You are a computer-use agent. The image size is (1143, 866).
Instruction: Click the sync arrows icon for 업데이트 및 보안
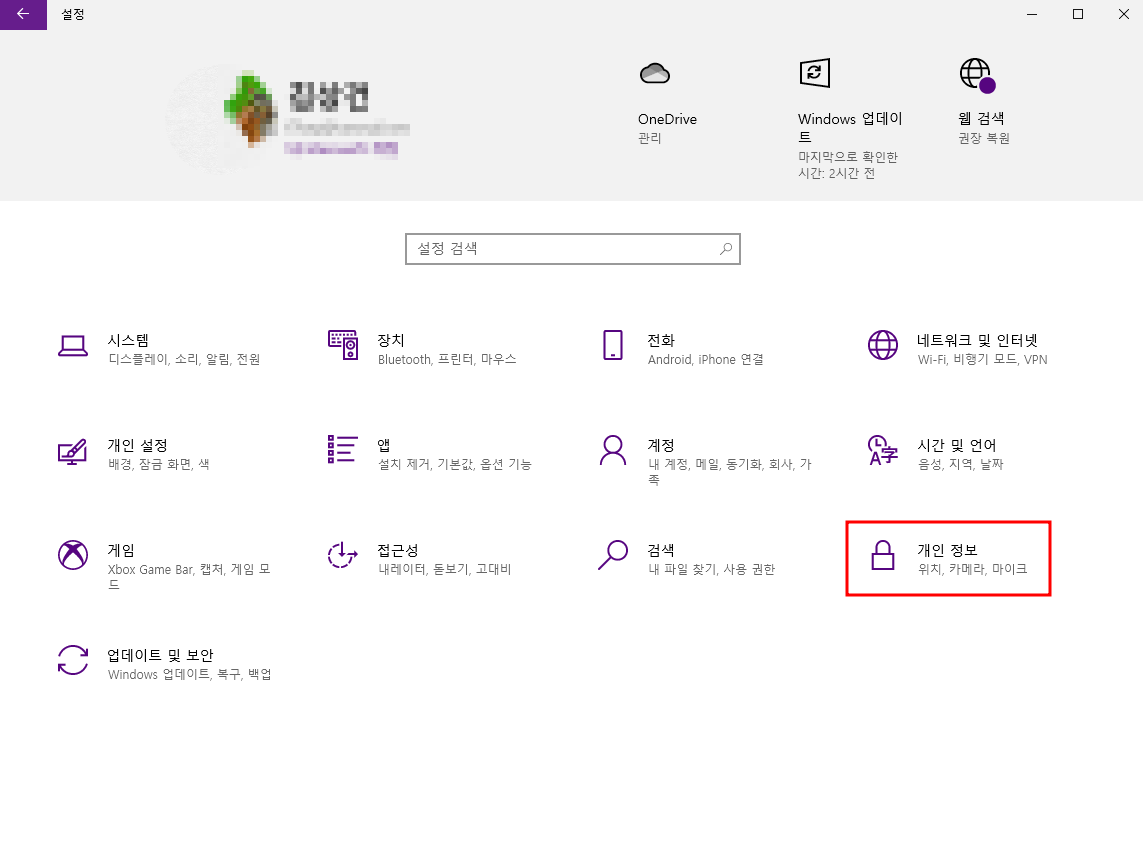73,660
